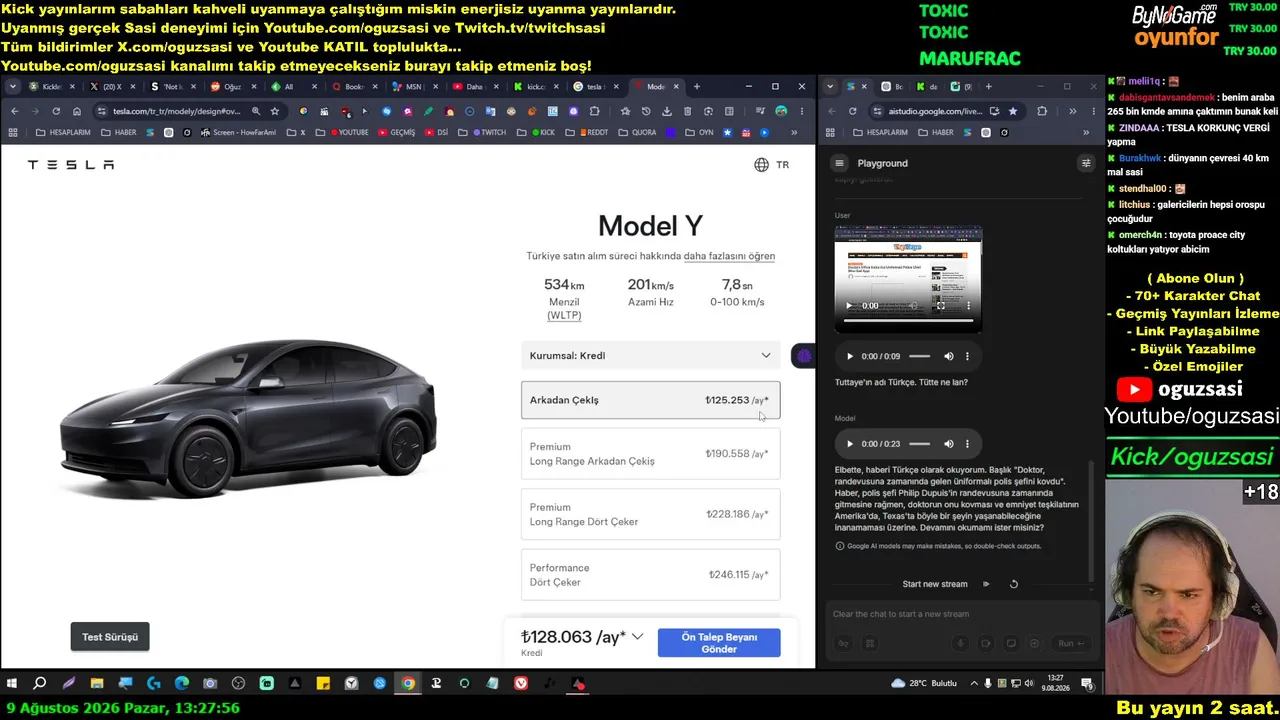The width and height of the screenshot is (1280, 720).
Task: Open the daha fazlasını öğren link
Action: (729, 256)
